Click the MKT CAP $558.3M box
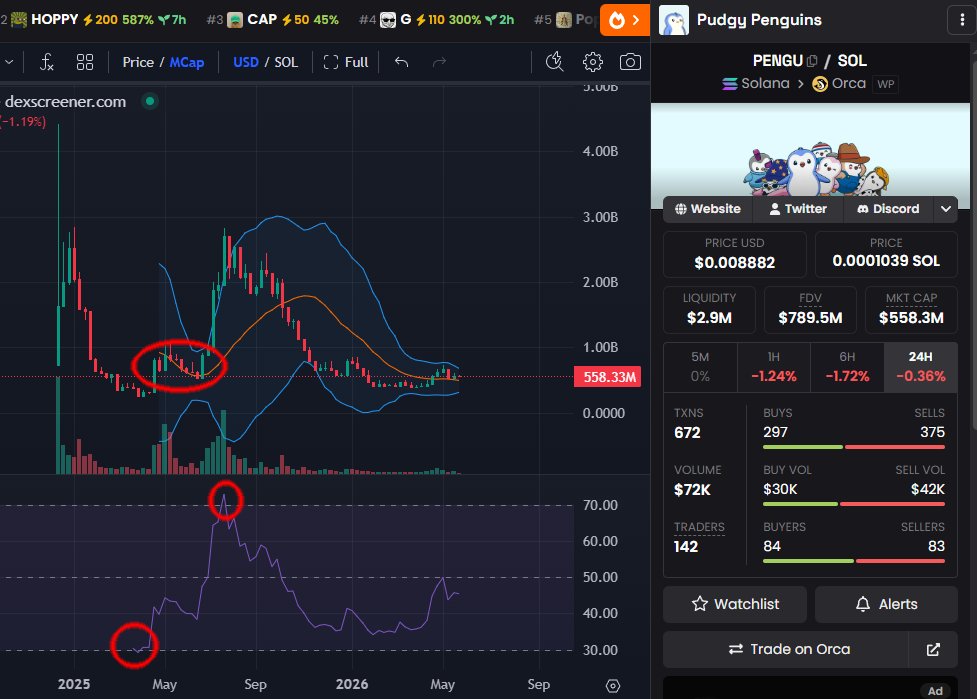This screenshot has width=977, height=699. pos(911,310)
